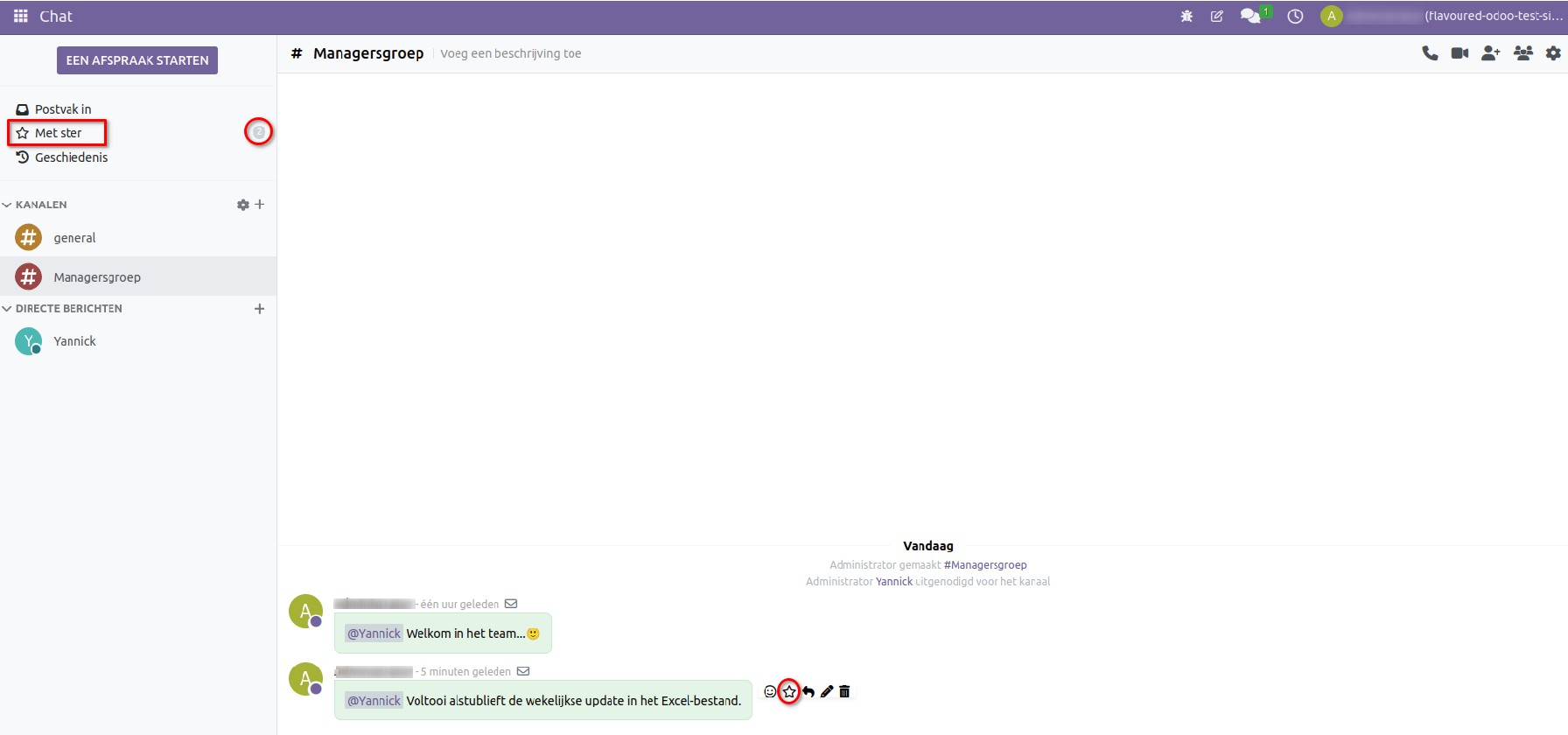Open Kanalen settings gear icon
The height and width of the screenshot is (735, 1568).
coord(243,205)
